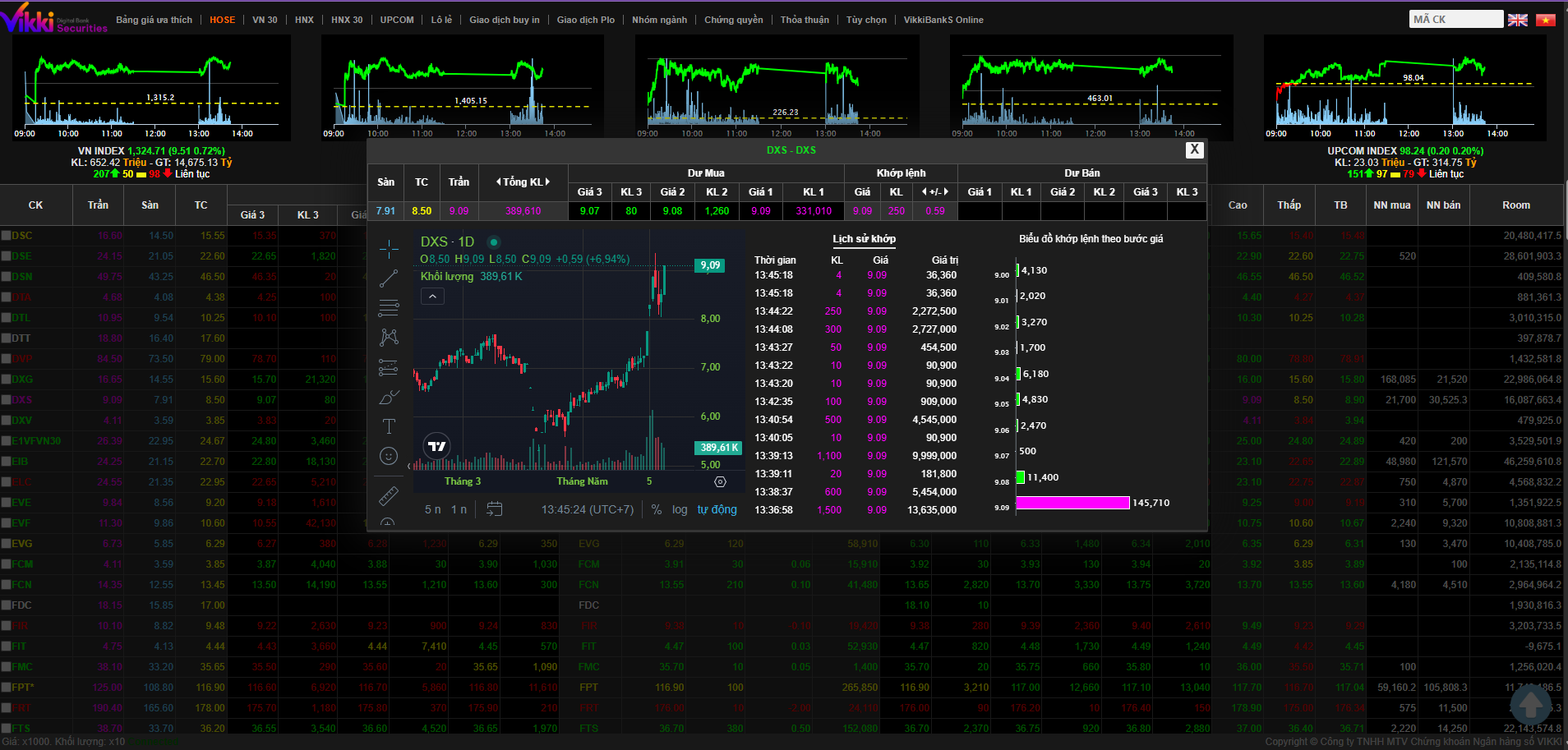This screenshot has height=750, width=1568.
Task: Open the forecast and measurement tools icon
Action: 389,367
